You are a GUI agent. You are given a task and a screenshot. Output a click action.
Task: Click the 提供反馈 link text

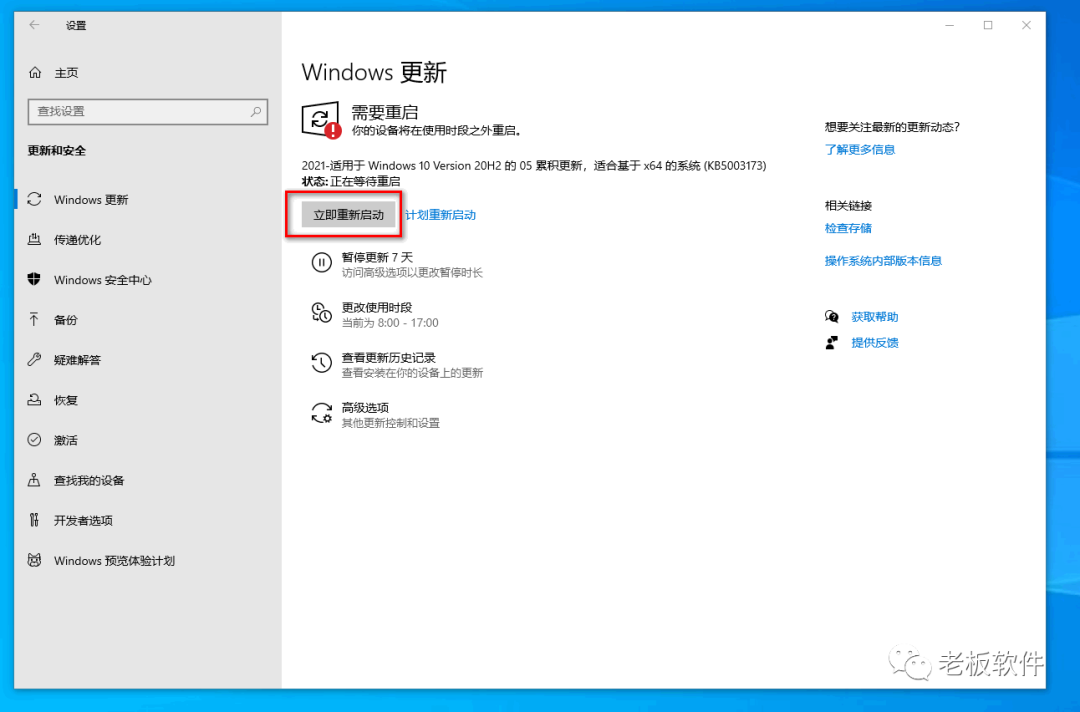(x=875, y=342)
